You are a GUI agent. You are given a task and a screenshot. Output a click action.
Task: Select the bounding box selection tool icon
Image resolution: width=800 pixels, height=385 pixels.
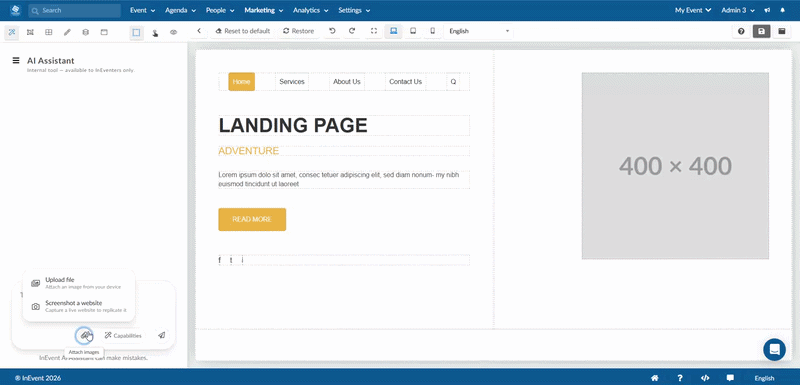30,32
